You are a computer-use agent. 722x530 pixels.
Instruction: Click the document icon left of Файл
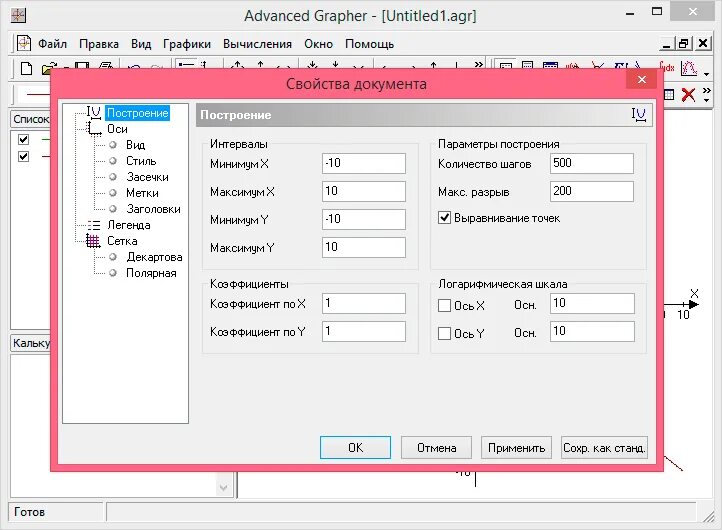pyautogui.click(x=23, y=43)
